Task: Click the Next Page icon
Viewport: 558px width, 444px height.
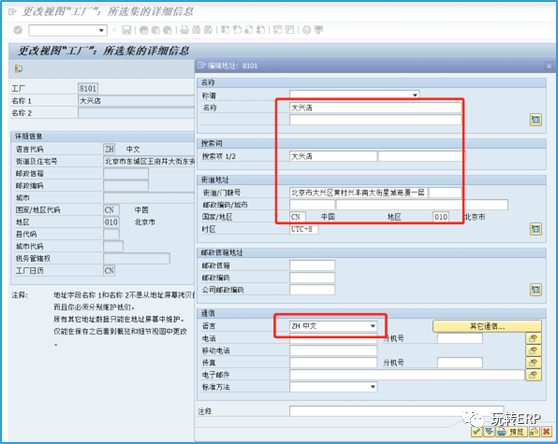Action: pyautogui.click(x=249, y=30)
